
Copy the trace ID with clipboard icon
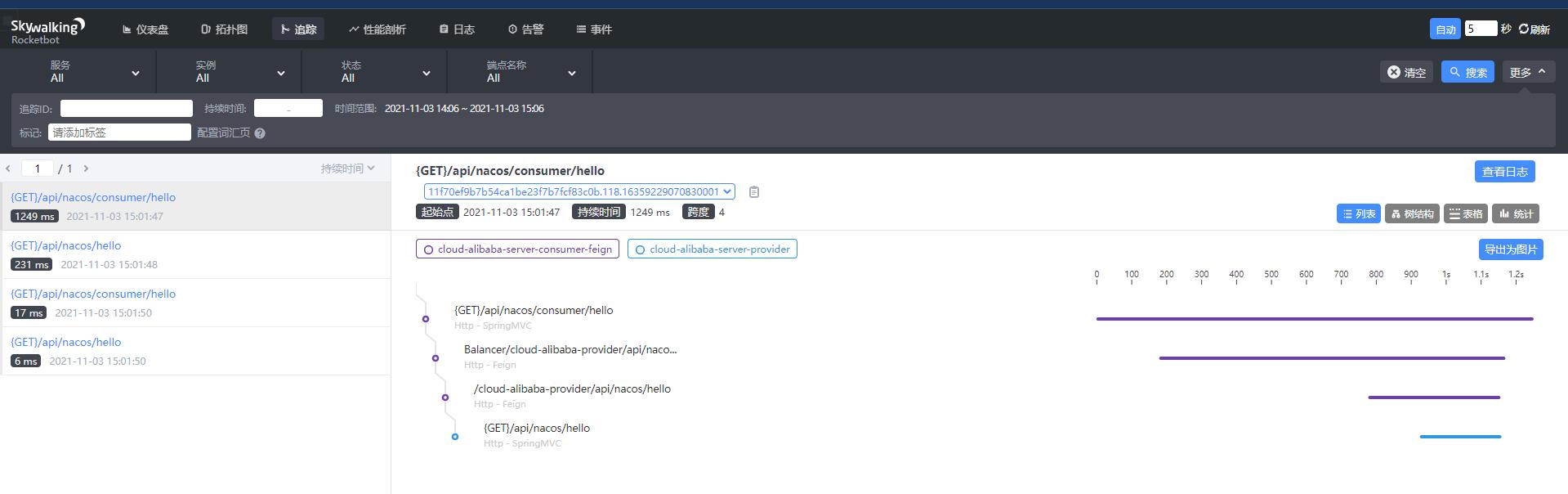pos(754,192)
